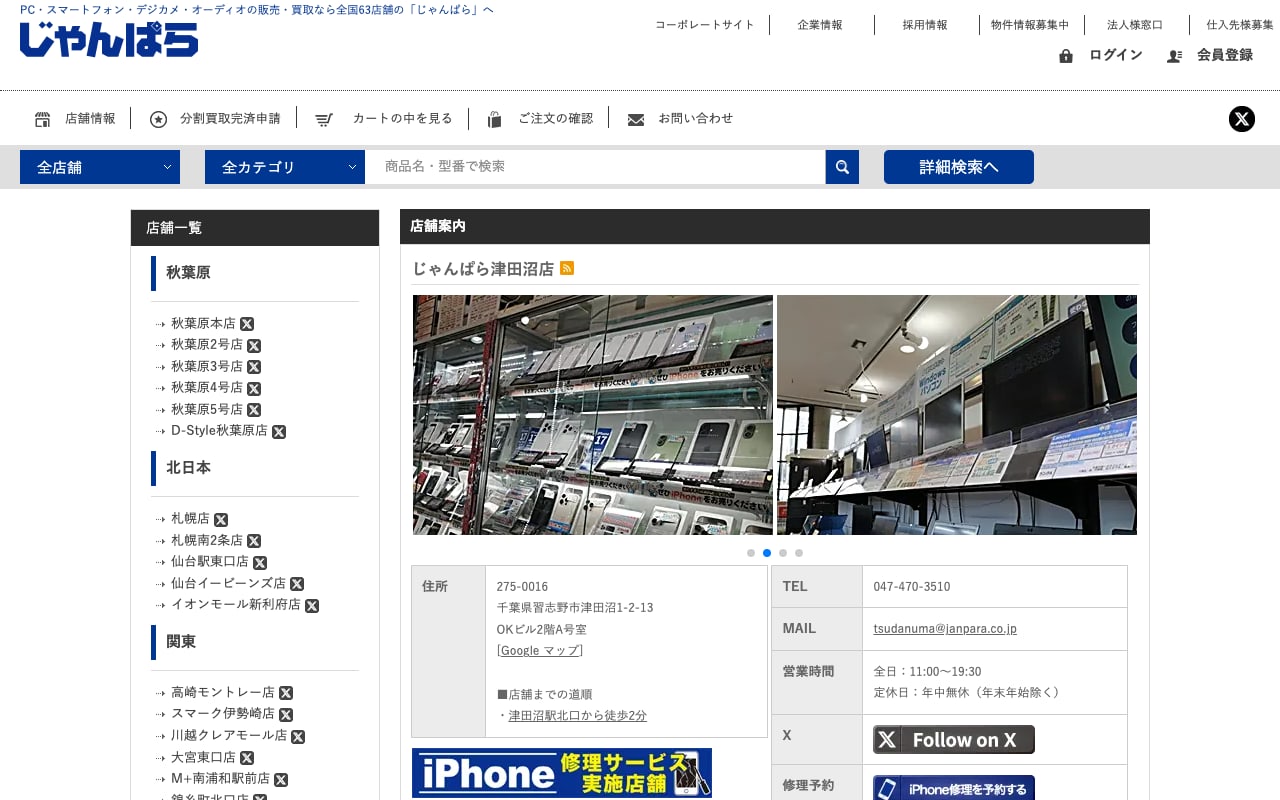Open 法人様窓口 in top menu
The height and width of the screenshot is (800, 1280).
point(1135,25)
